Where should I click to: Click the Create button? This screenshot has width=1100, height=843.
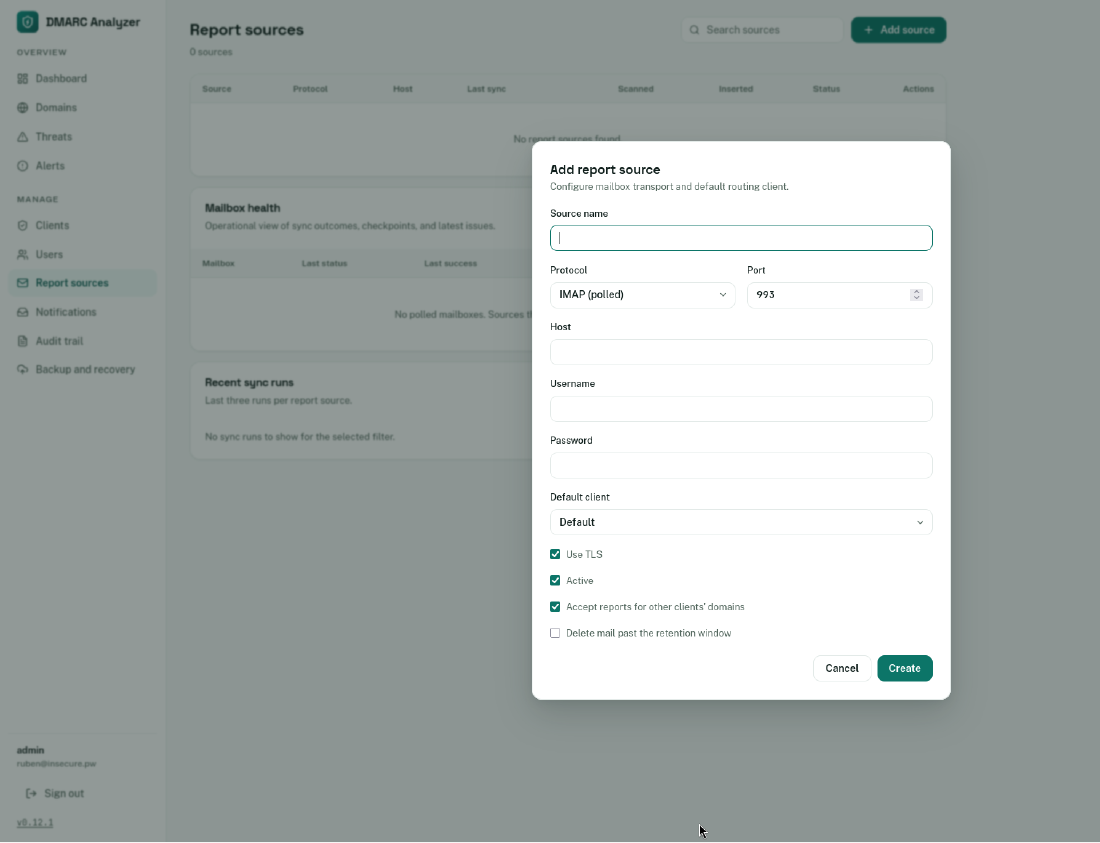tap(905, 669)
